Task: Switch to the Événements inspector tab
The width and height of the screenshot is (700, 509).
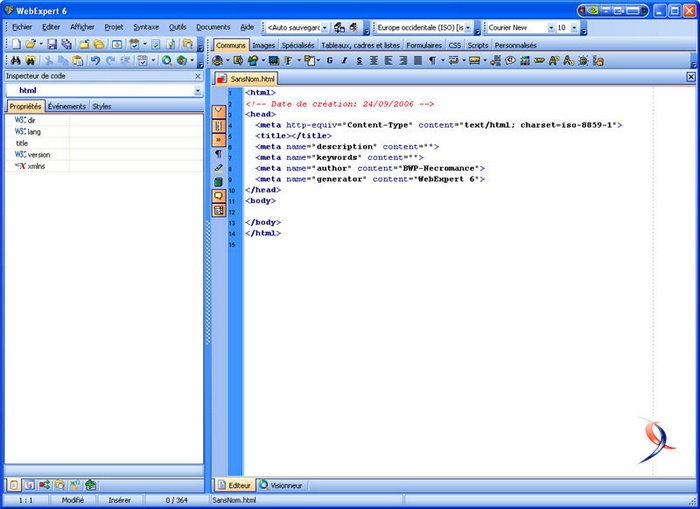Action: point(67,106)
